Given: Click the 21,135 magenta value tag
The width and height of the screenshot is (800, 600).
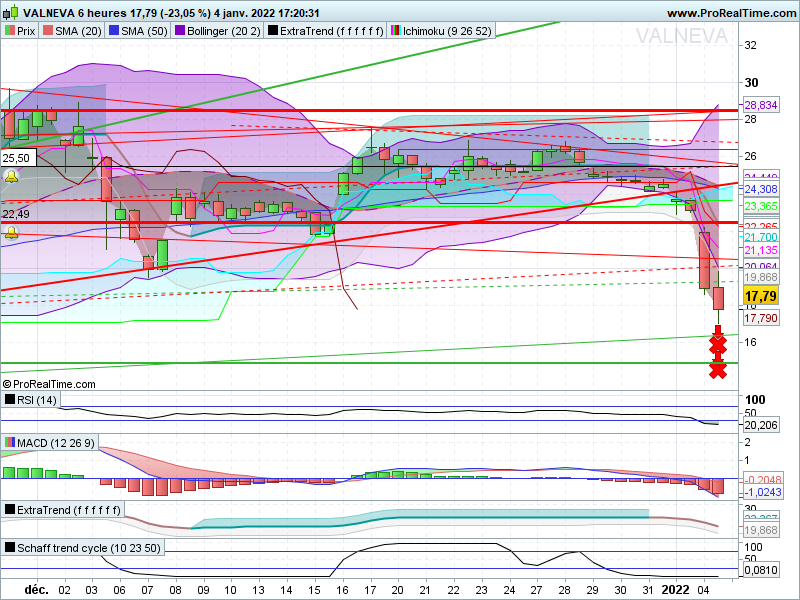Looking at the screenshot, I should coord(761,250).
